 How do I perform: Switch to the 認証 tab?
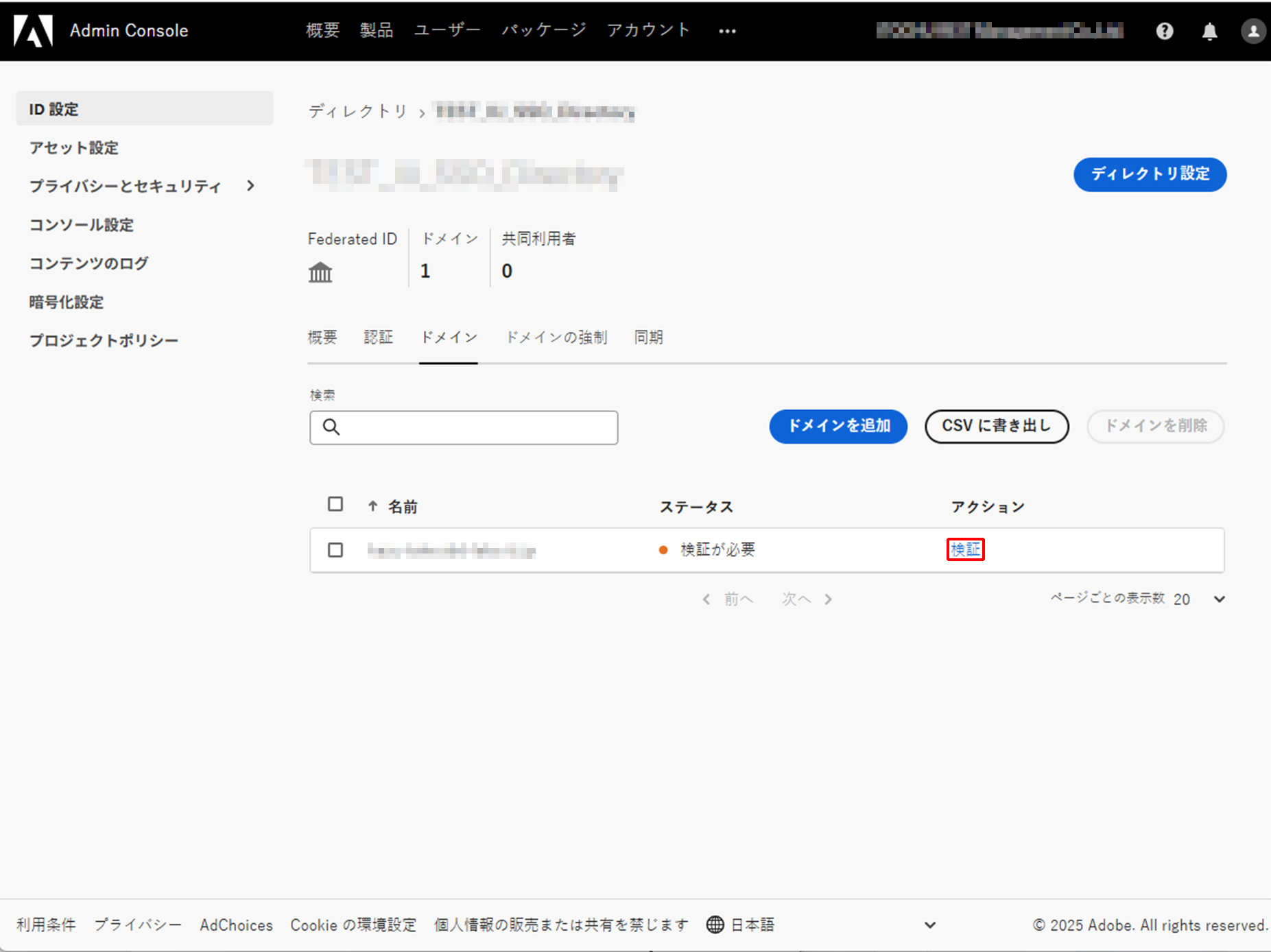[x=378, y=337]
